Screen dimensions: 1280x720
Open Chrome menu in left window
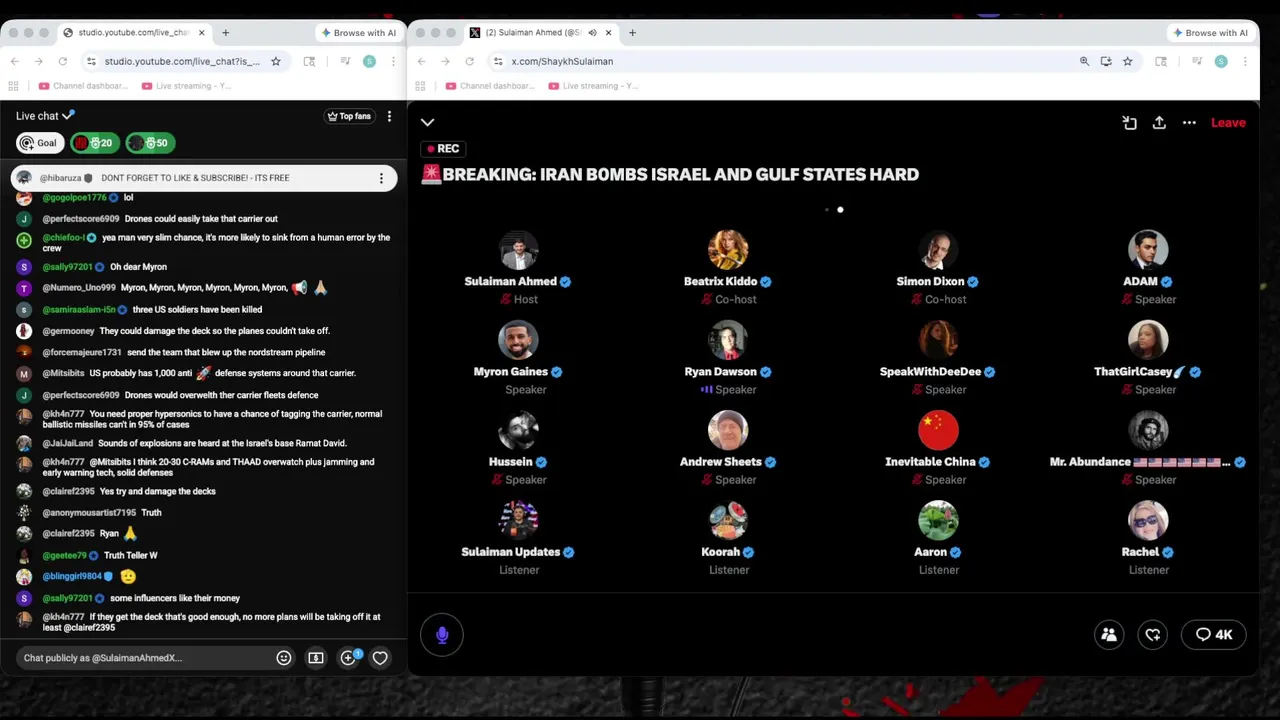[393, 61]
